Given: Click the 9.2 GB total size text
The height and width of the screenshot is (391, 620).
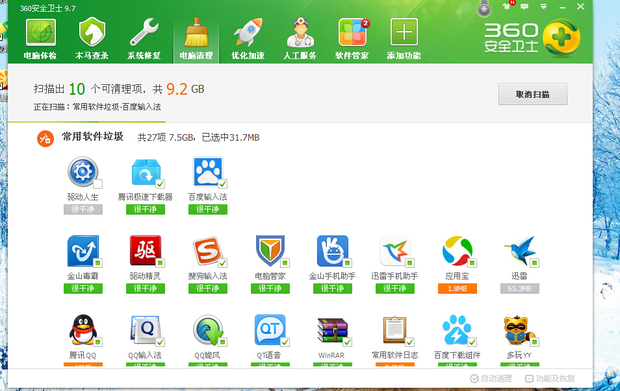Looking at the screenshot, I should click(x=185, y=89).
